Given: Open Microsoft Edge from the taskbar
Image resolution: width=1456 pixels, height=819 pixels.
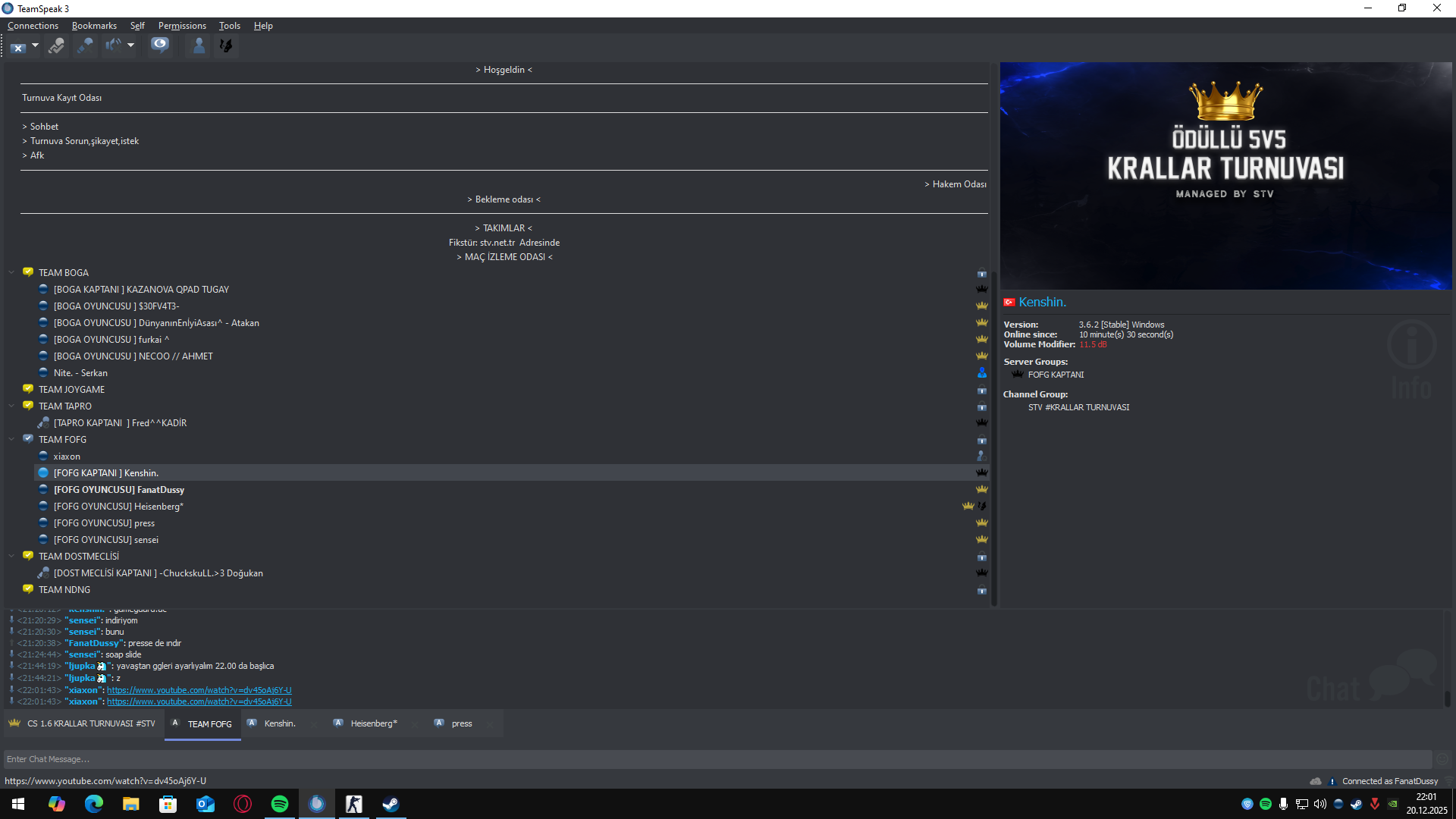Looking at the screenshot, I should tap(94, 804).
